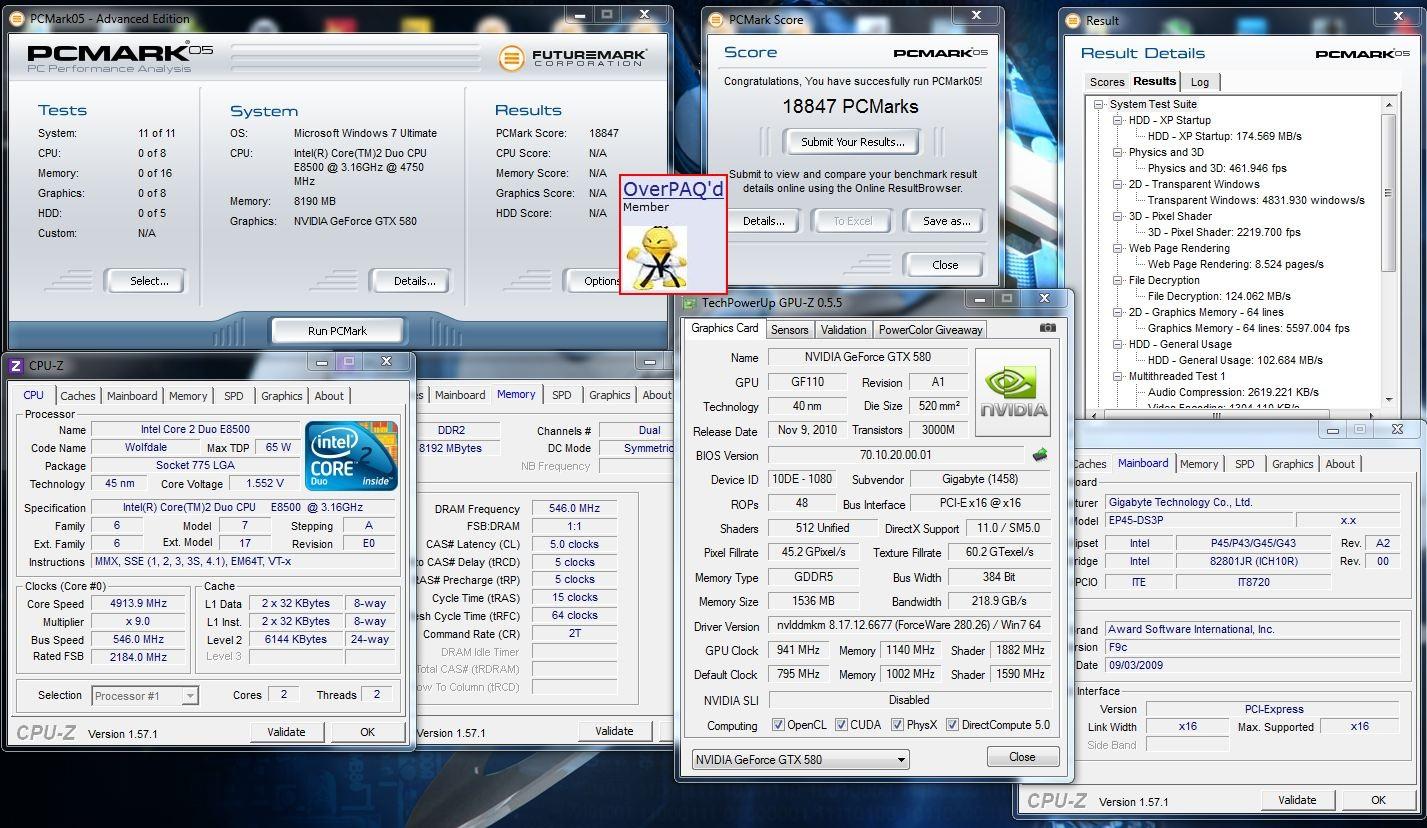Click the BIOS save chip icon in GPU-Z
Screen dimensions: 1427x828
coord(1040,455)
